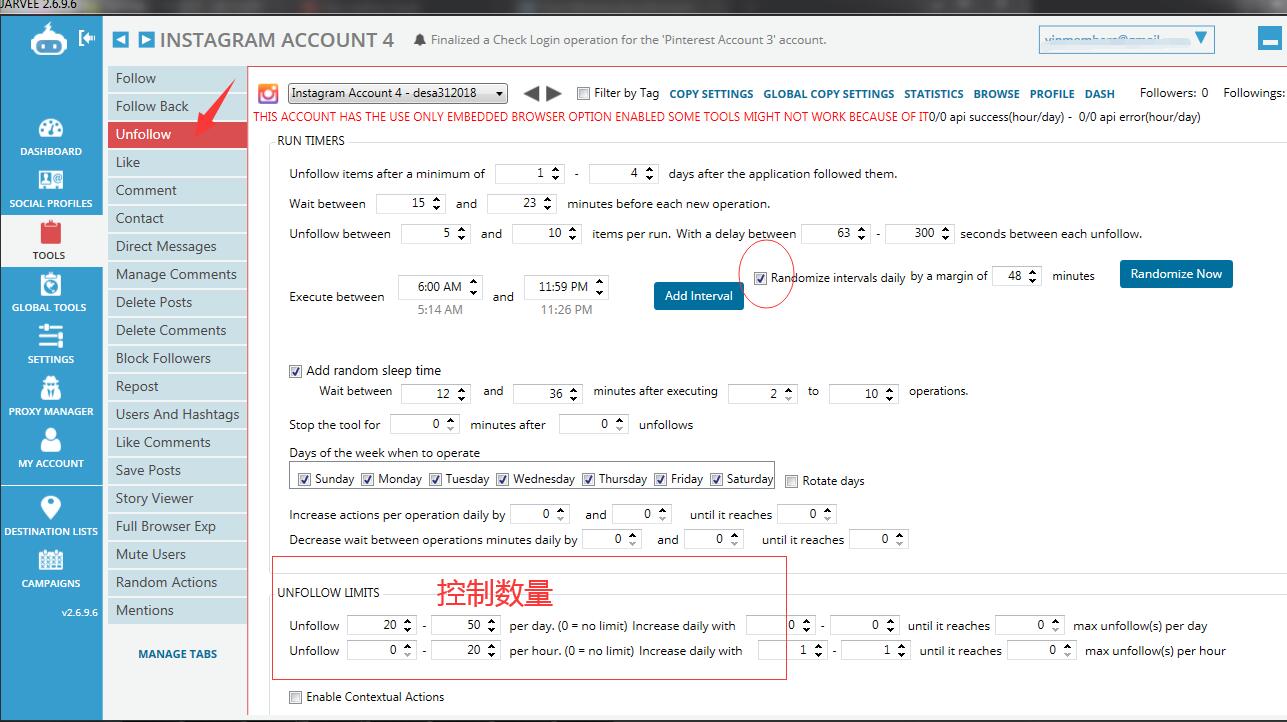Click the Manage Tabs link
Viewport: 1287px width, 722px height.
pos(177,654)
